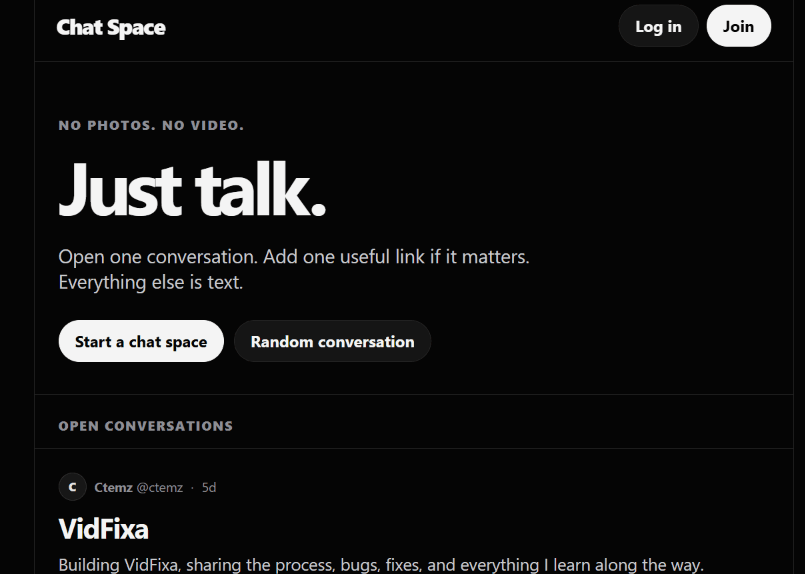Click the 5d timestamp

[x=209, y=487]
